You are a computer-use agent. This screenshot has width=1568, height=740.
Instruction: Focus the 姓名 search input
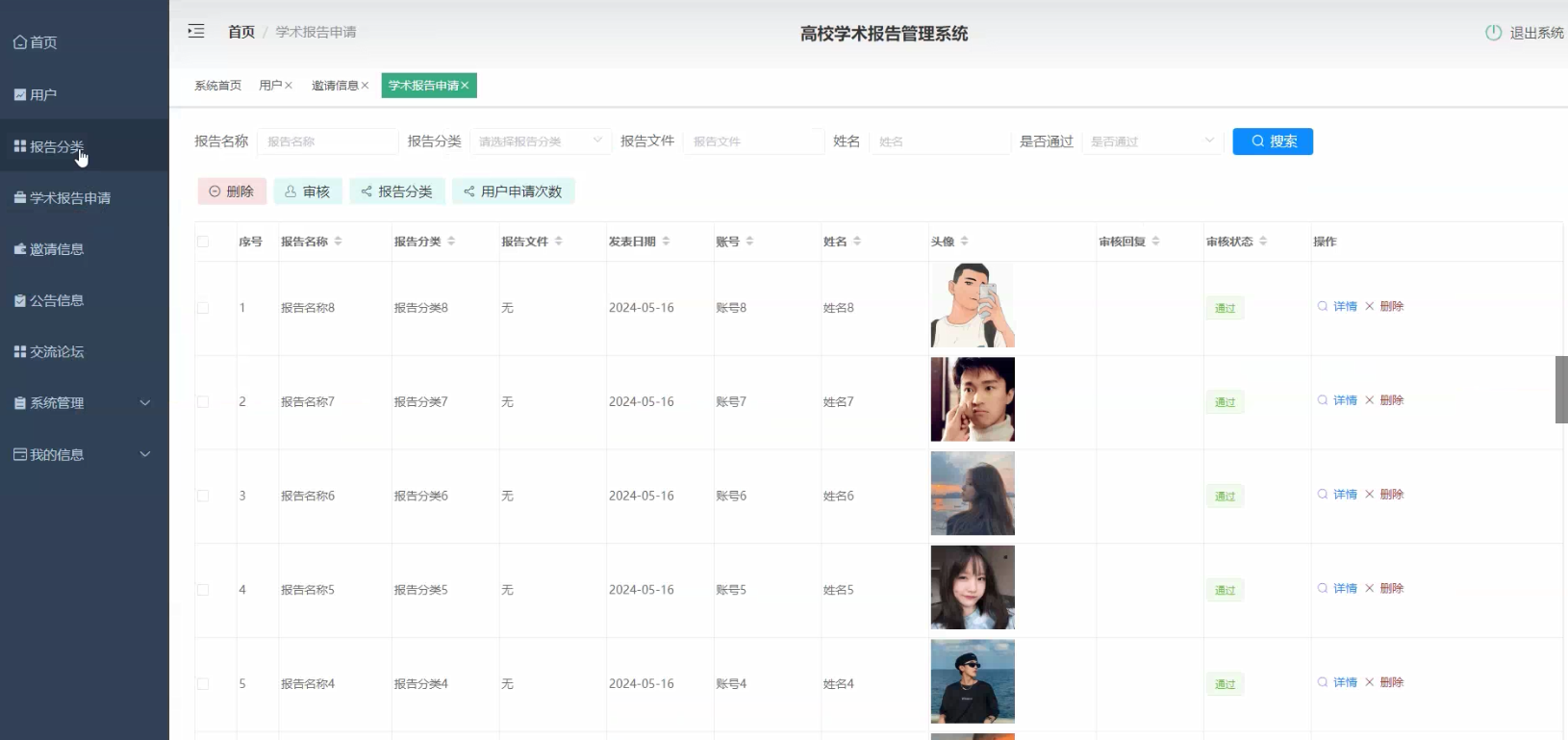[940, 141]
